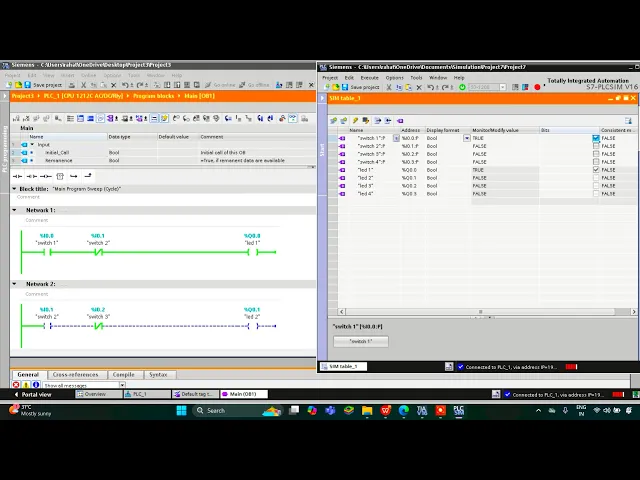640x480 pixels.
Task: Click the yellow lightning modify icon in SIM table toolbar
Action: pyautogui.click(x=355, y=120)
